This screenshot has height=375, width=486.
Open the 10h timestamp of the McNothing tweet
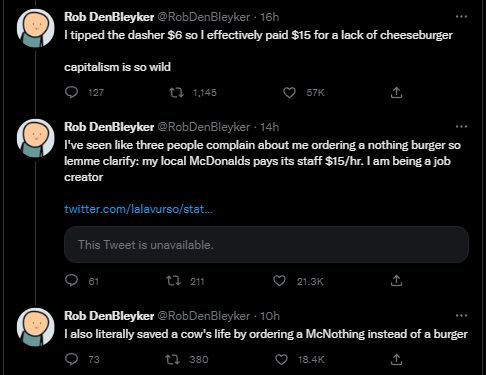point(270,316)
